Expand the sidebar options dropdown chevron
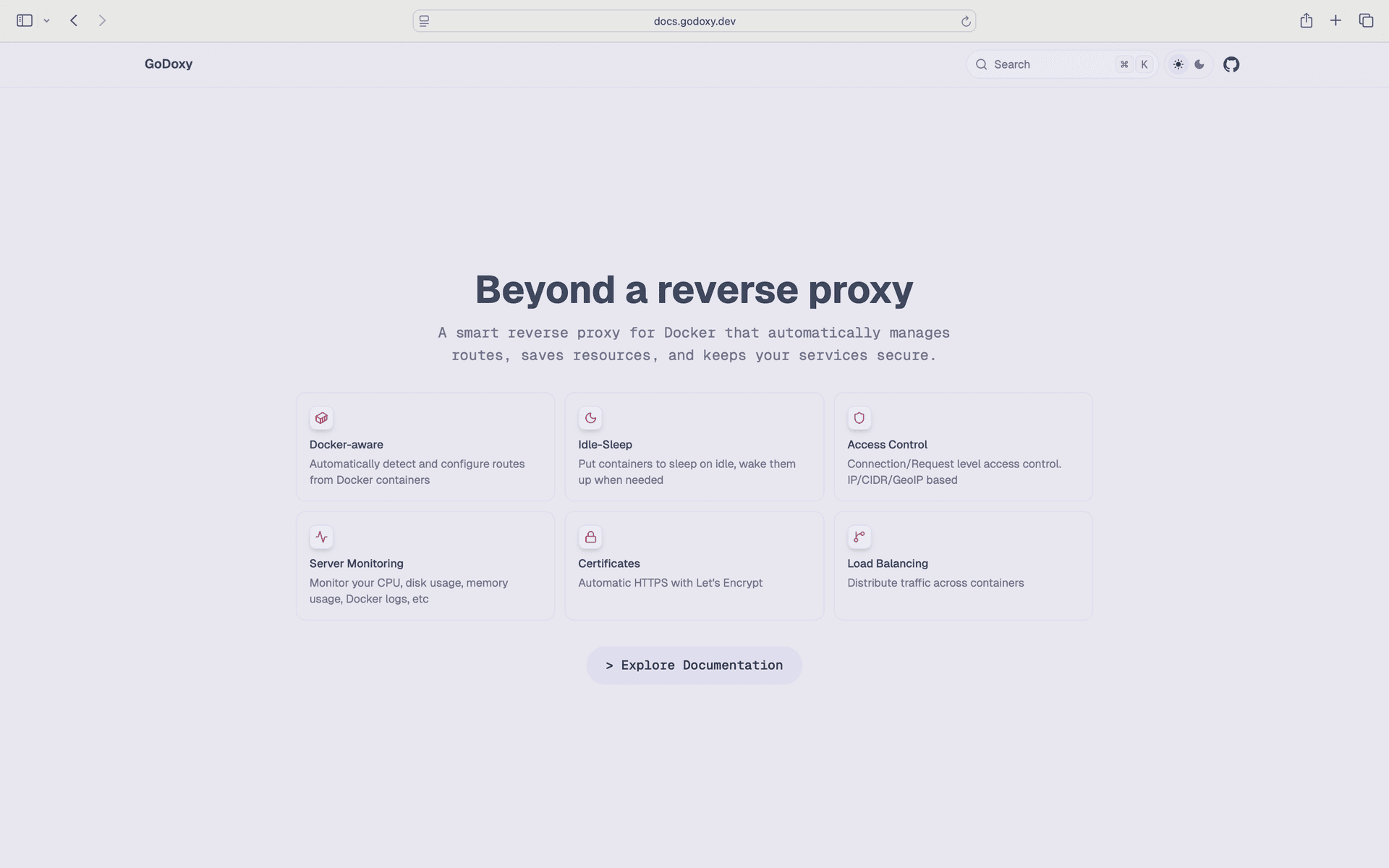Viewport: 1389px width, 868px height. click(x=46, y=21)
